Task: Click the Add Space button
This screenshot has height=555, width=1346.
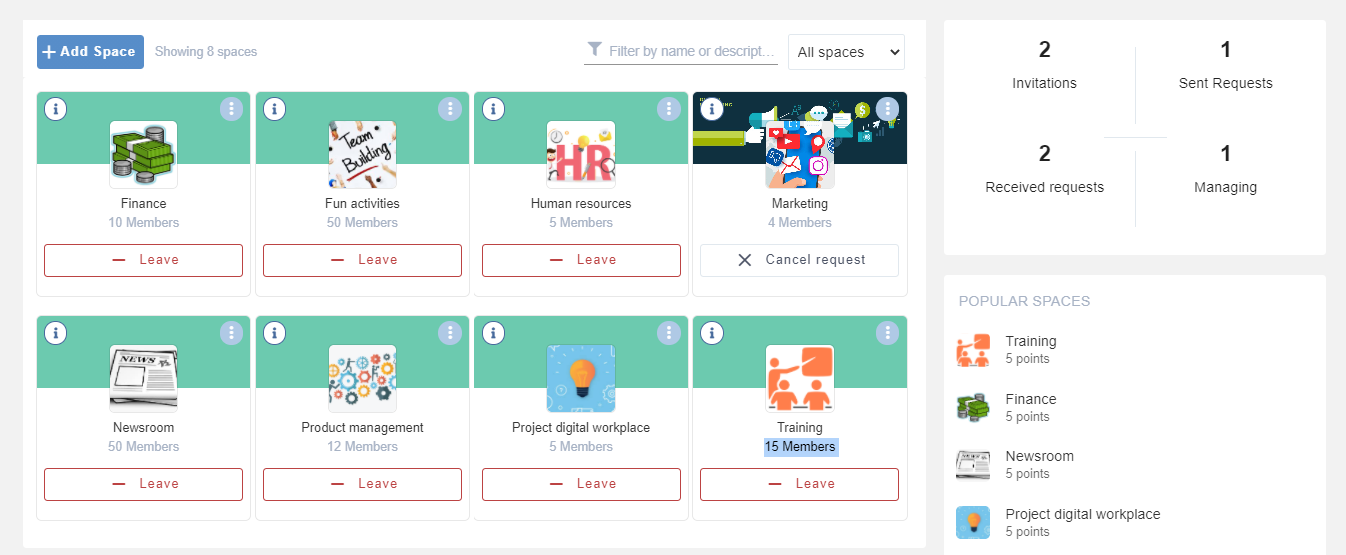Action: 90,52
